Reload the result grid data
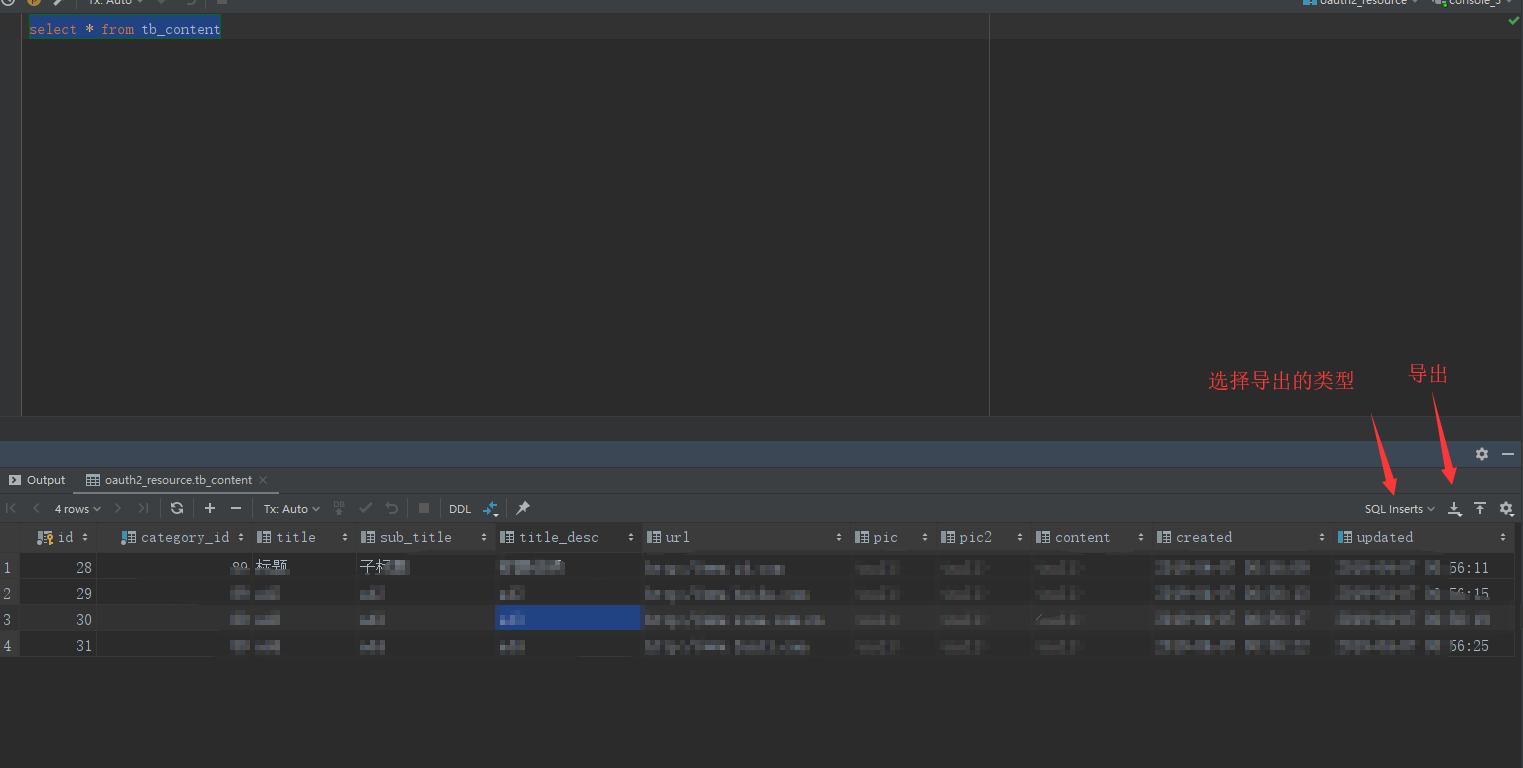This screenshot has height=768, width=1523. [x=177, y=509]
